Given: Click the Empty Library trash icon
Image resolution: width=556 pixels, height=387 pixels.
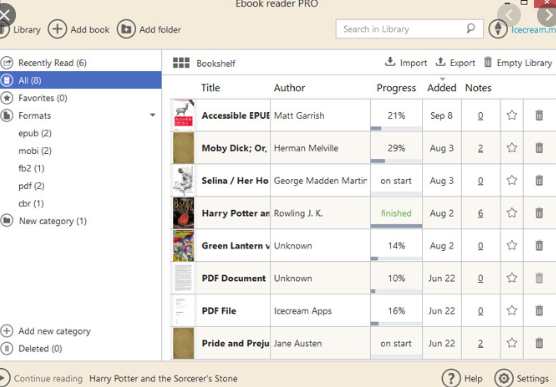Looking at the screenshot, I should pyautogui.click(x=488, y=62).
